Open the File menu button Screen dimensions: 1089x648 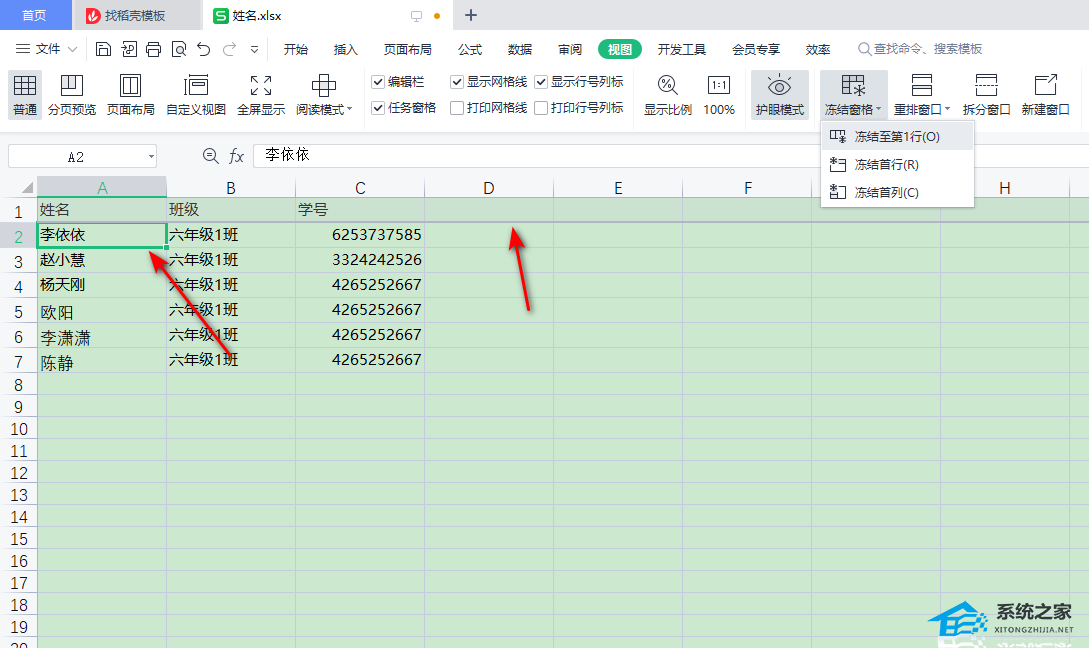tap(47, 49)
